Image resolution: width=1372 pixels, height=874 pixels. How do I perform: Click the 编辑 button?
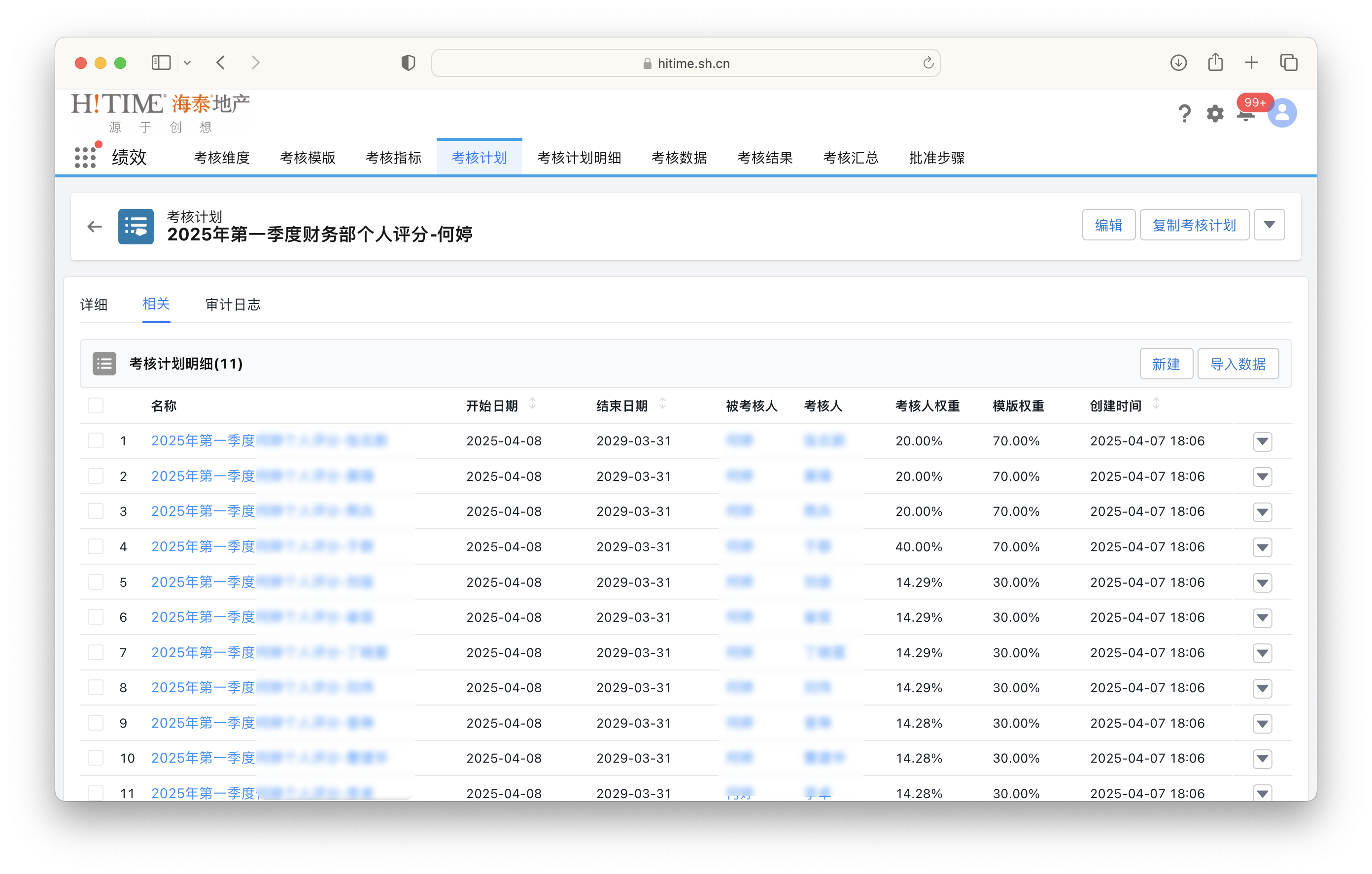coord(1108,225)
